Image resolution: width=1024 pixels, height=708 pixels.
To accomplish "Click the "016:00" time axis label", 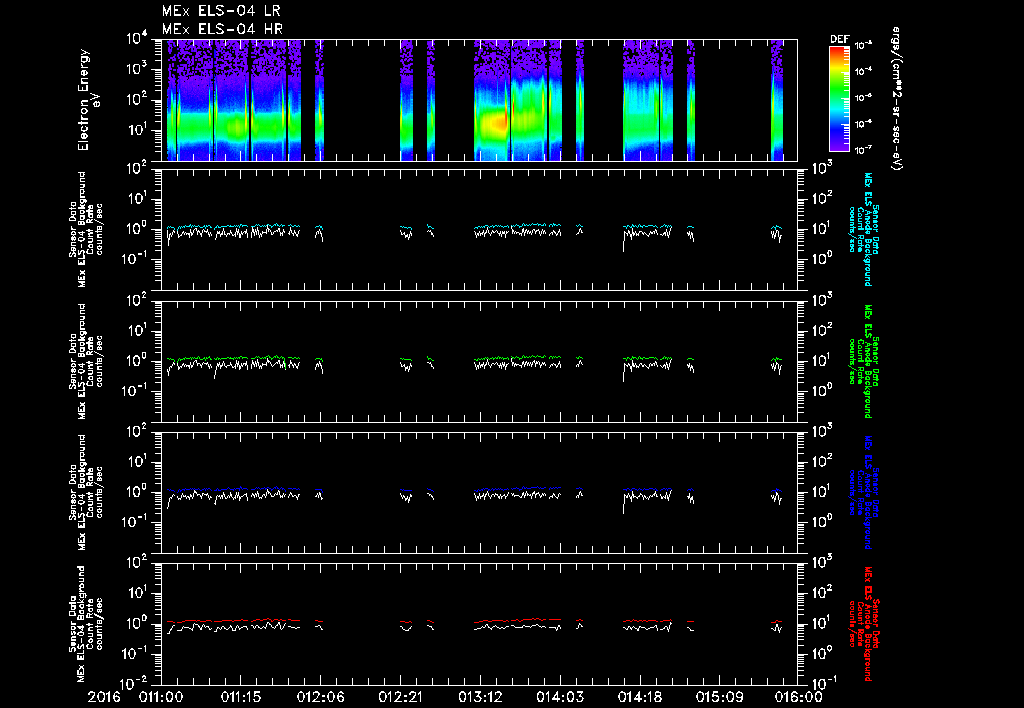I will (x=799, y=698).
